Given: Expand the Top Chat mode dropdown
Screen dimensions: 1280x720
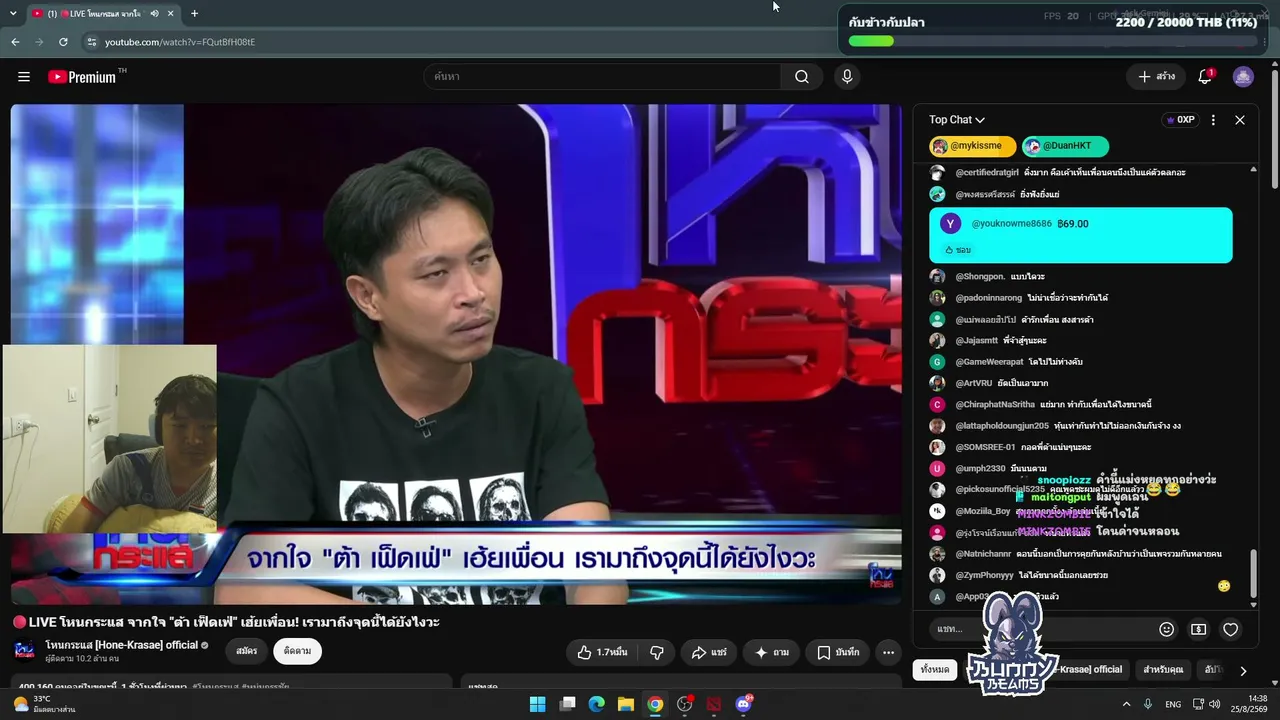Looking at the screenshot, I should tap(957, 120).
